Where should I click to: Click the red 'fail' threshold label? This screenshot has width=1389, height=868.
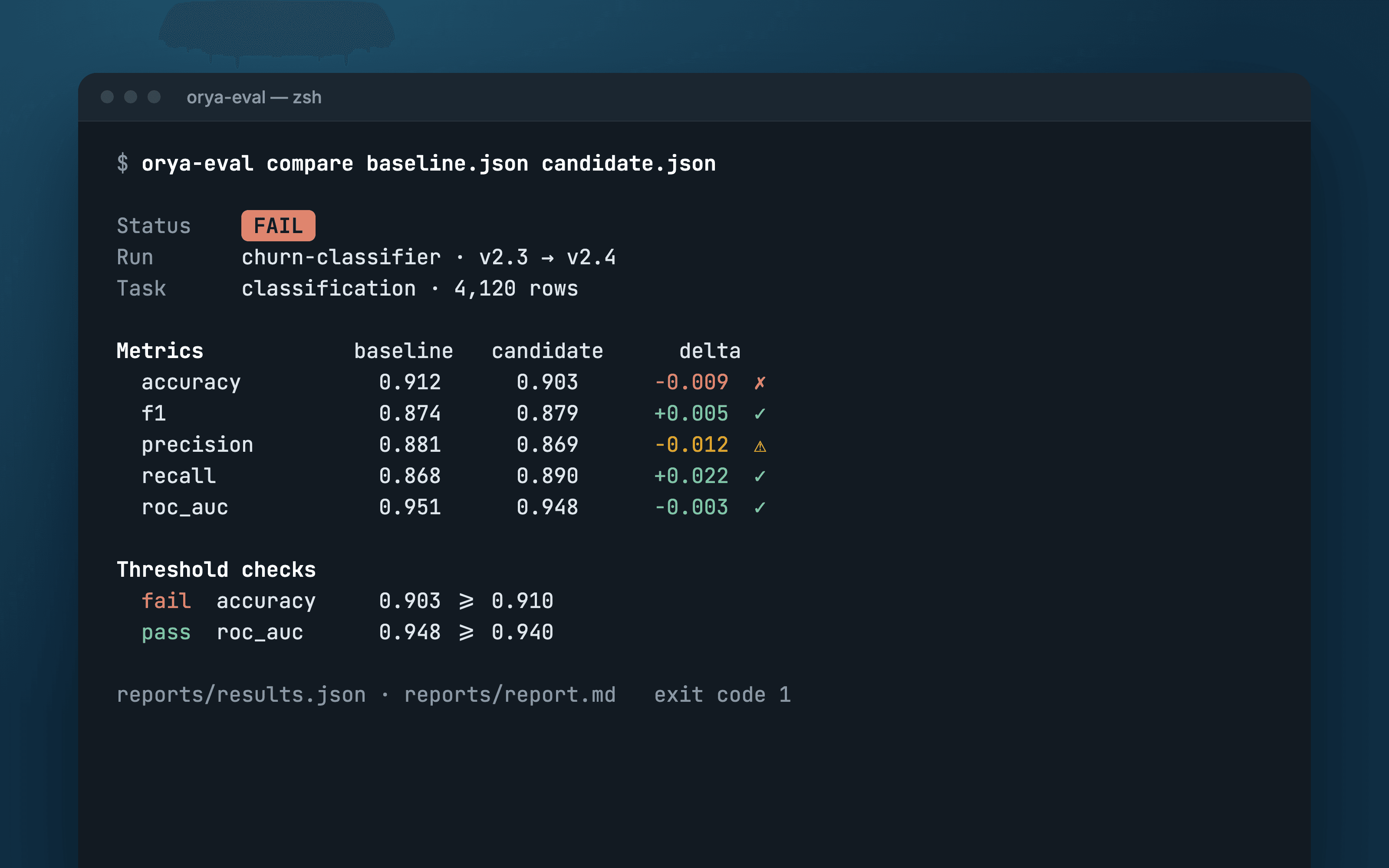(166, 601)
